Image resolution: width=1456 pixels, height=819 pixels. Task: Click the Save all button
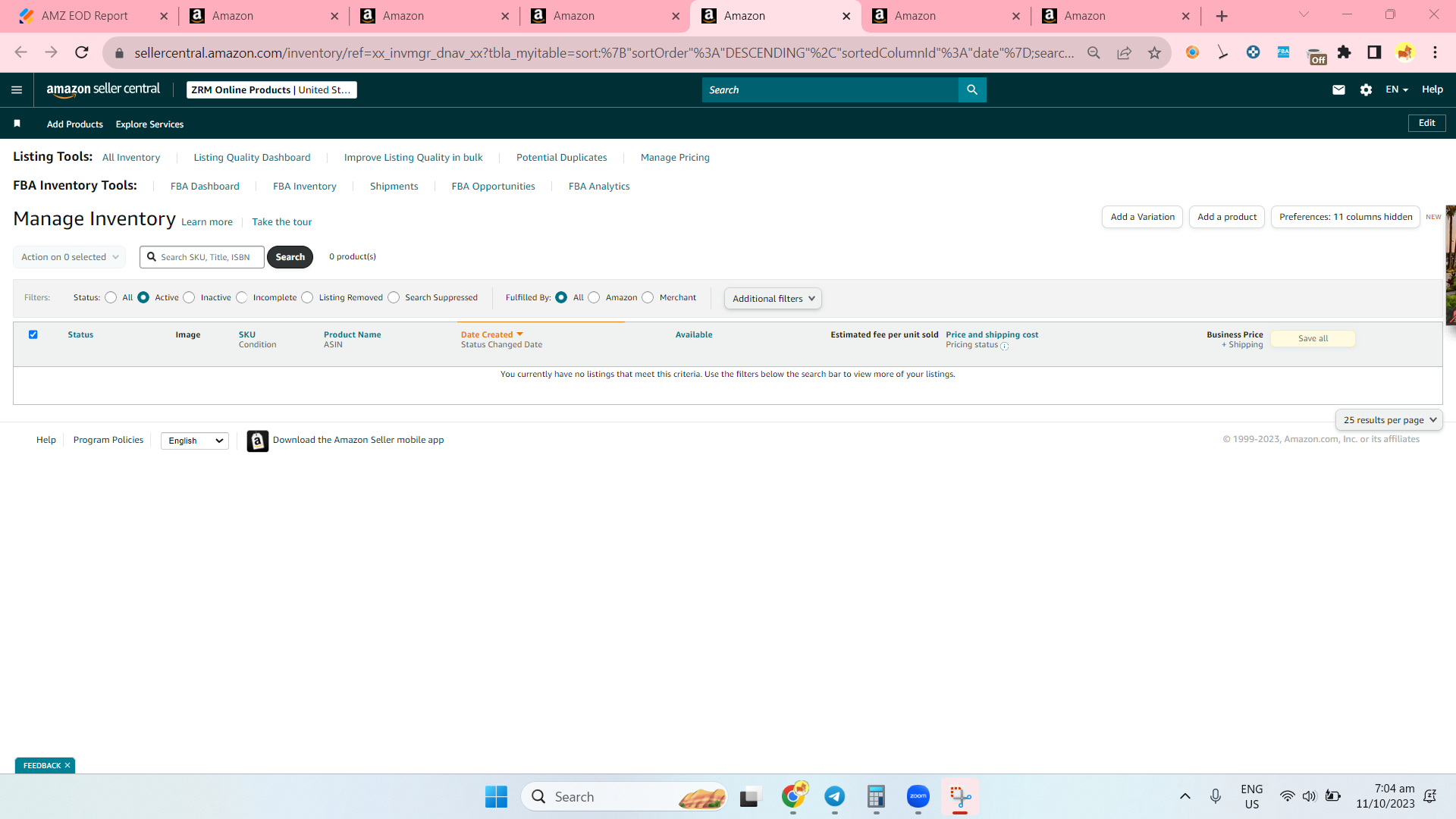[1313, 339]
